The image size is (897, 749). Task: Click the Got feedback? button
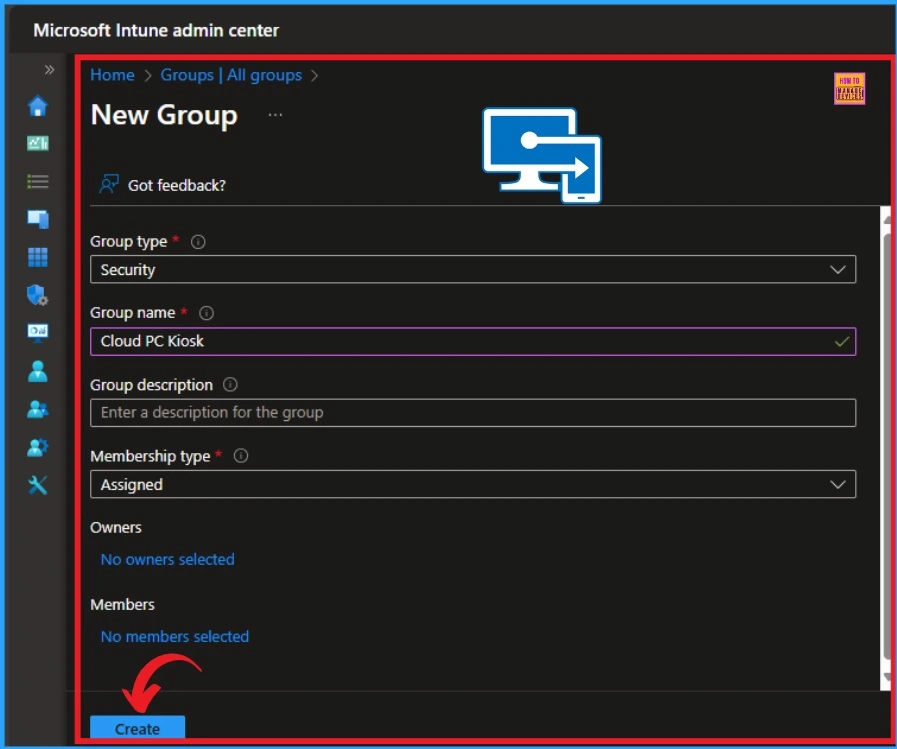point(163,185)
